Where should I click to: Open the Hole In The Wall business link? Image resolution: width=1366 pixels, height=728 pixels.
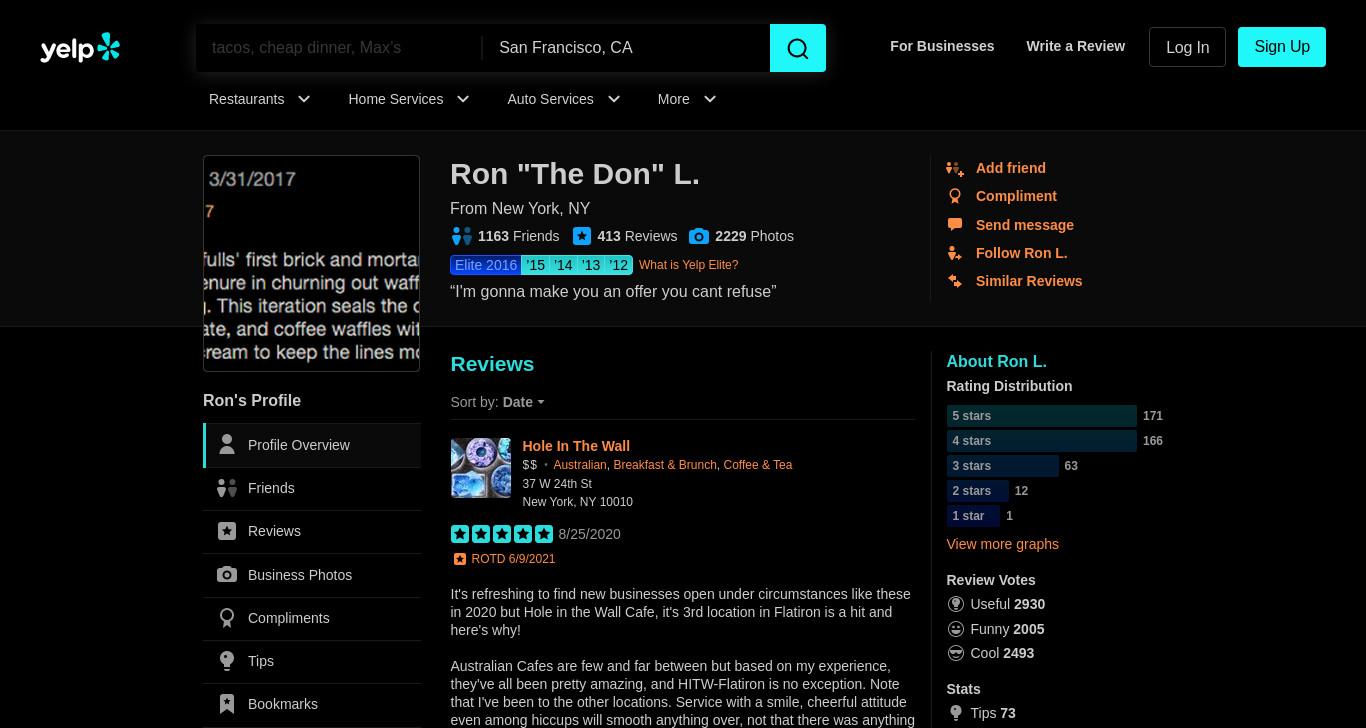pyautogui.click(x=576, y=446)
